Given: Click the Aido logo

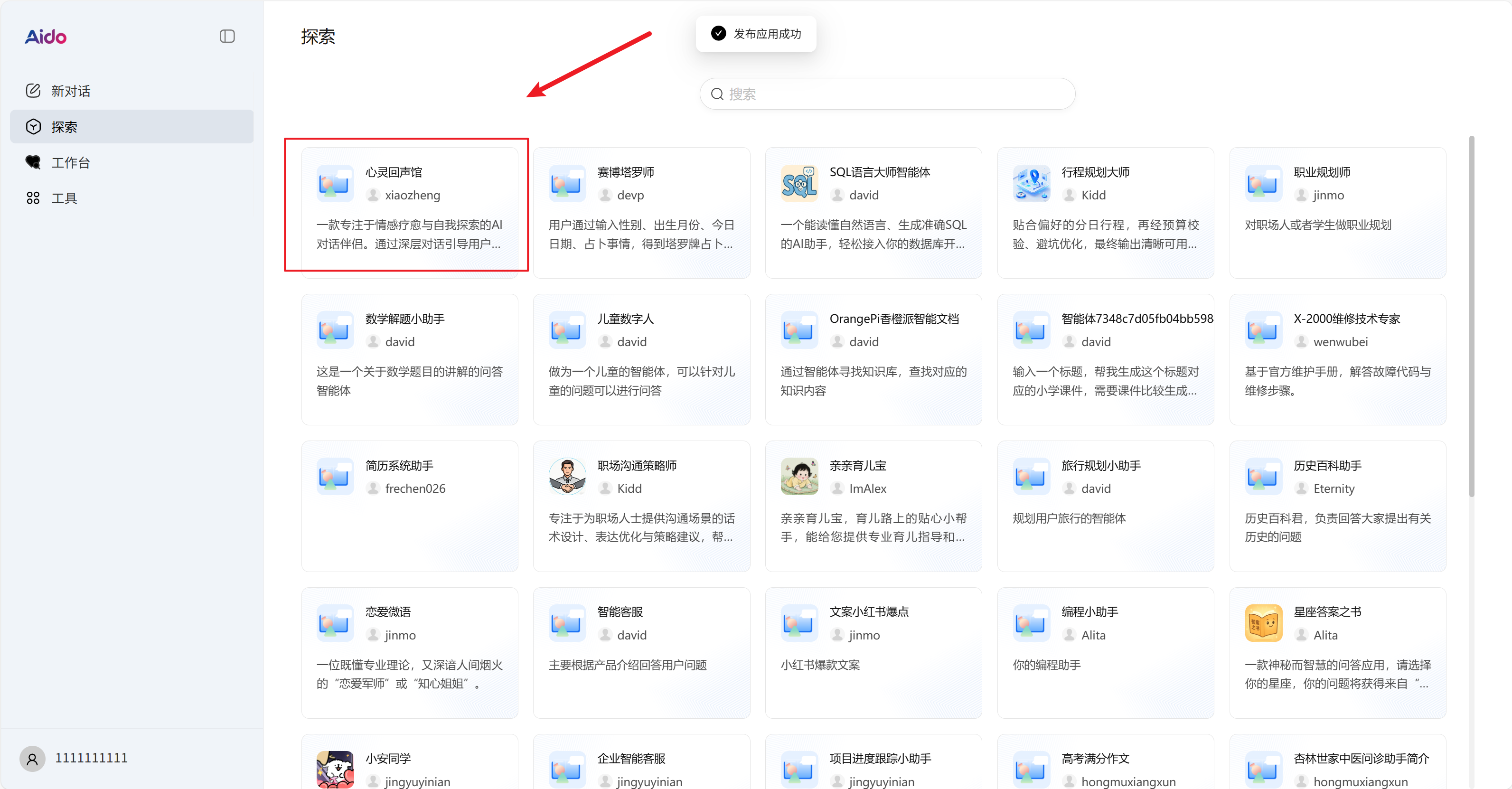Looking at the screenshot, I should (45, 37).
